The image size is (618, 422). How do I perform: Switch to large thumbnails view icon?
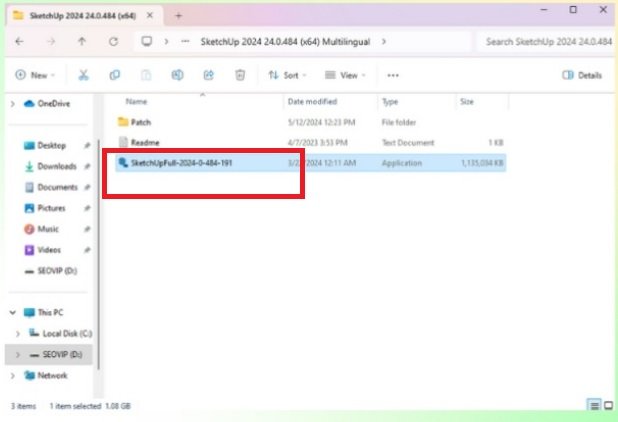pyautogui.click(x=607, y=405)
